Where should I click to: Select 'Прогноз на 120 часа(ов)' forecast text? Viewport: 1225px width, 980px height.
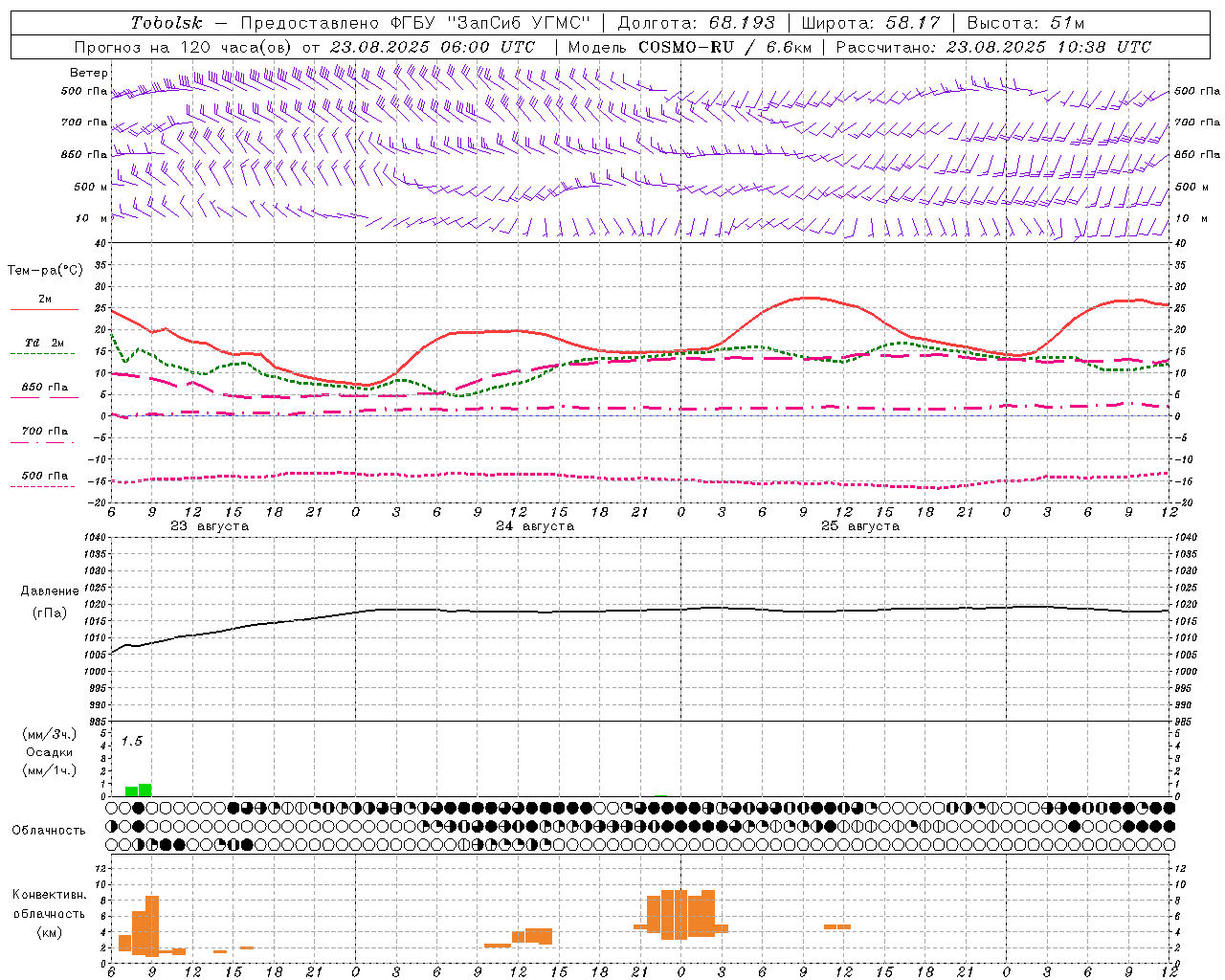pos(184,47)
